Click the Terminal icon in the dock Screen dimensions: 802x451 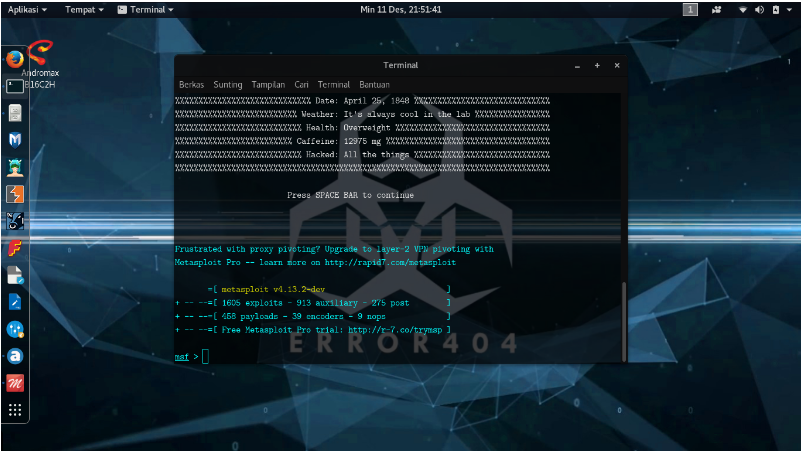pos(15,86)
